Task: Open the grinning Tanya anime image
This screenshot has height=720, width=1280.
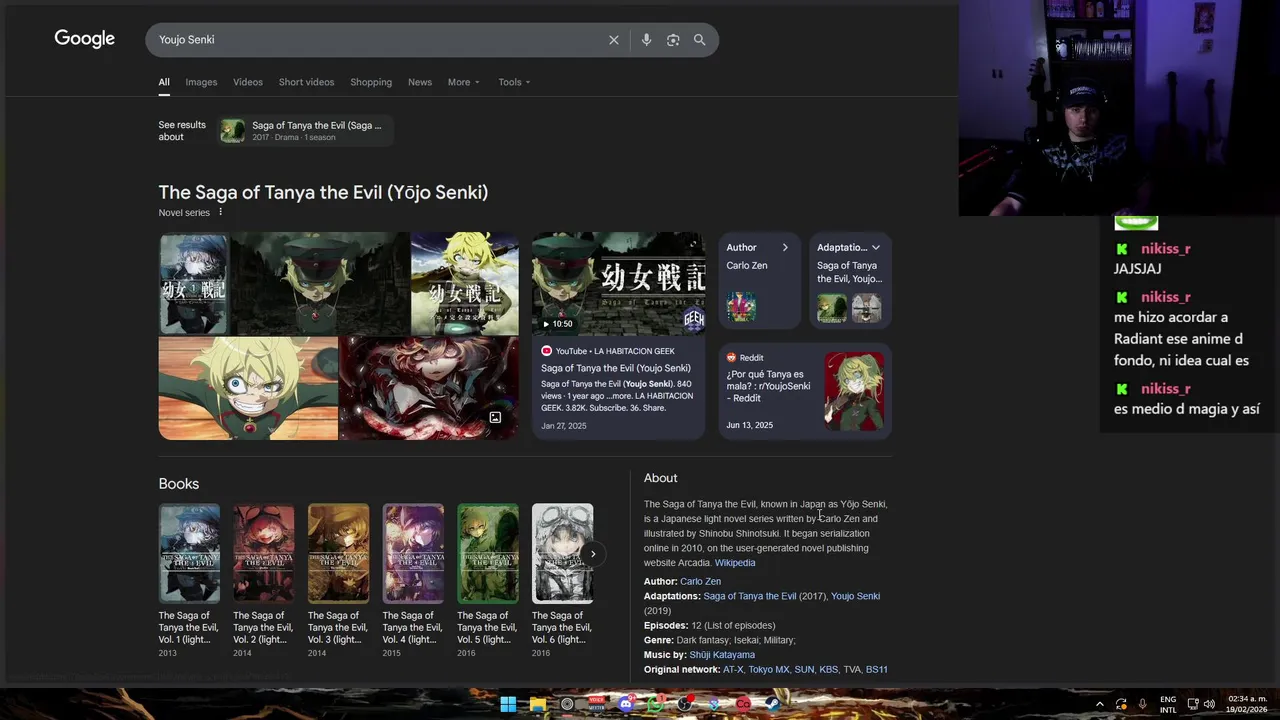Action: pyautogui.click(x=248, y=388)
